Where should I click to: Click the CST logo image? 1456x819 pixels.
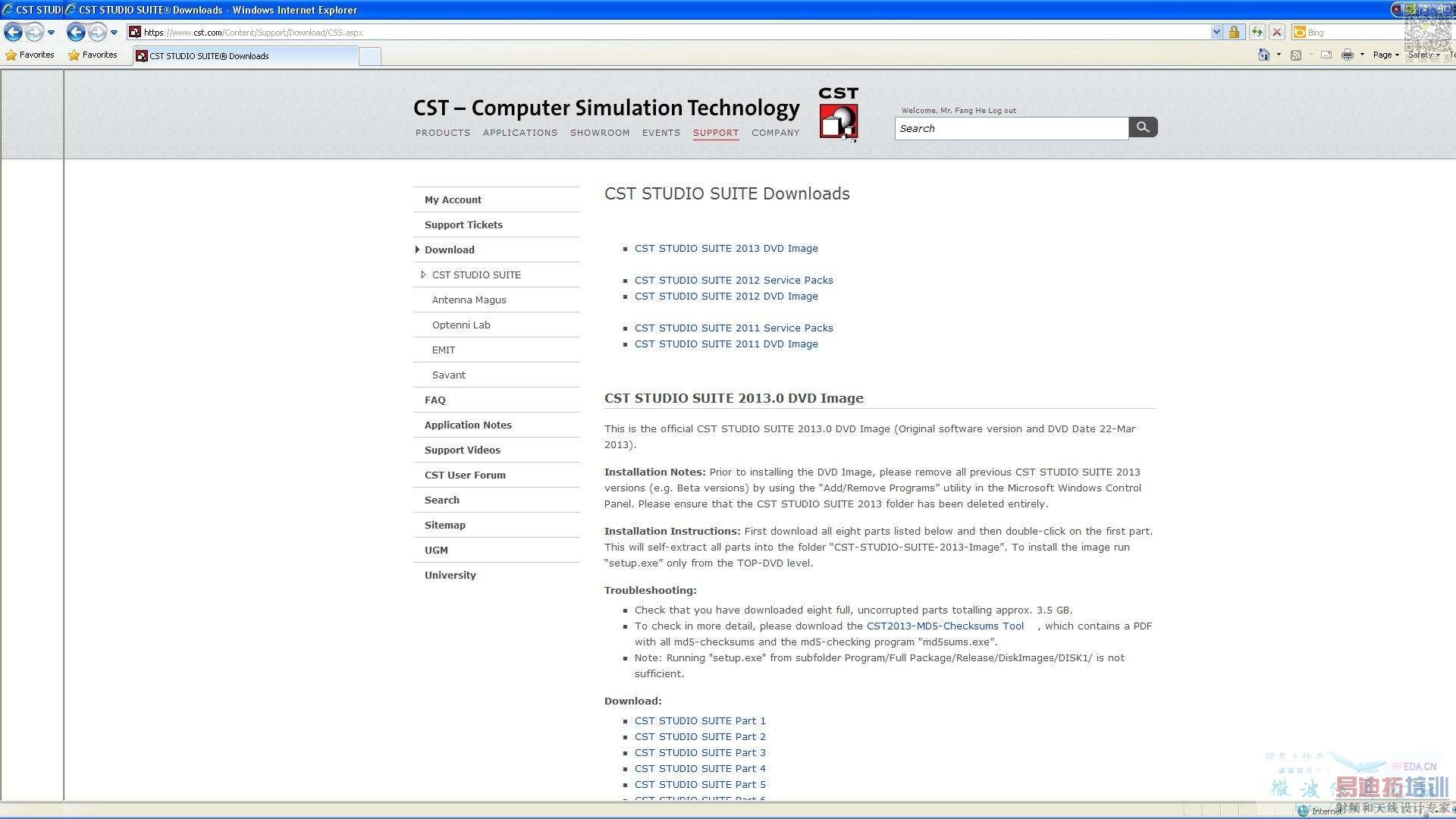[x=838, y=114]
